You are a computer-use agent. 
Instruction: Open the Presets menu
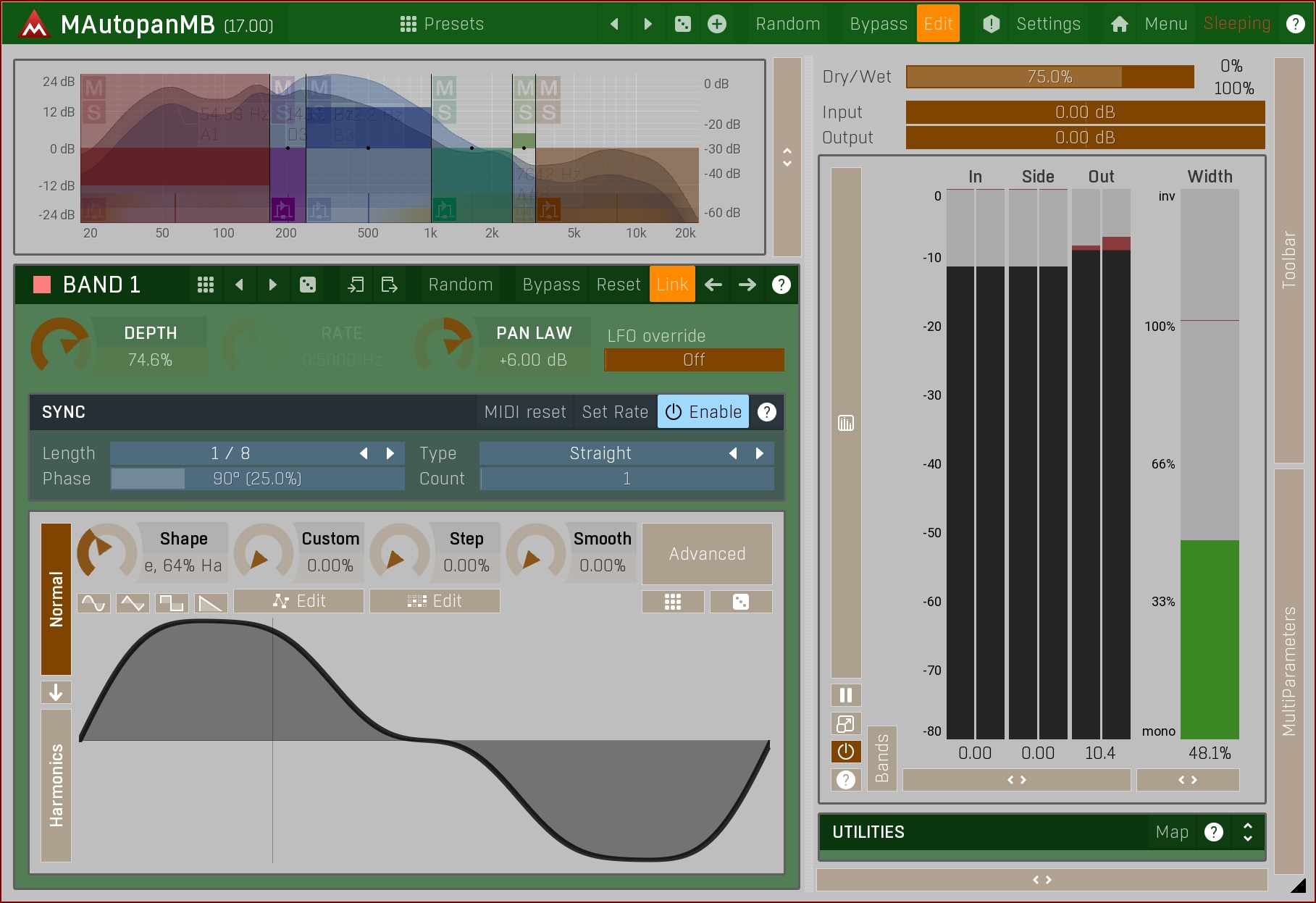442,24
